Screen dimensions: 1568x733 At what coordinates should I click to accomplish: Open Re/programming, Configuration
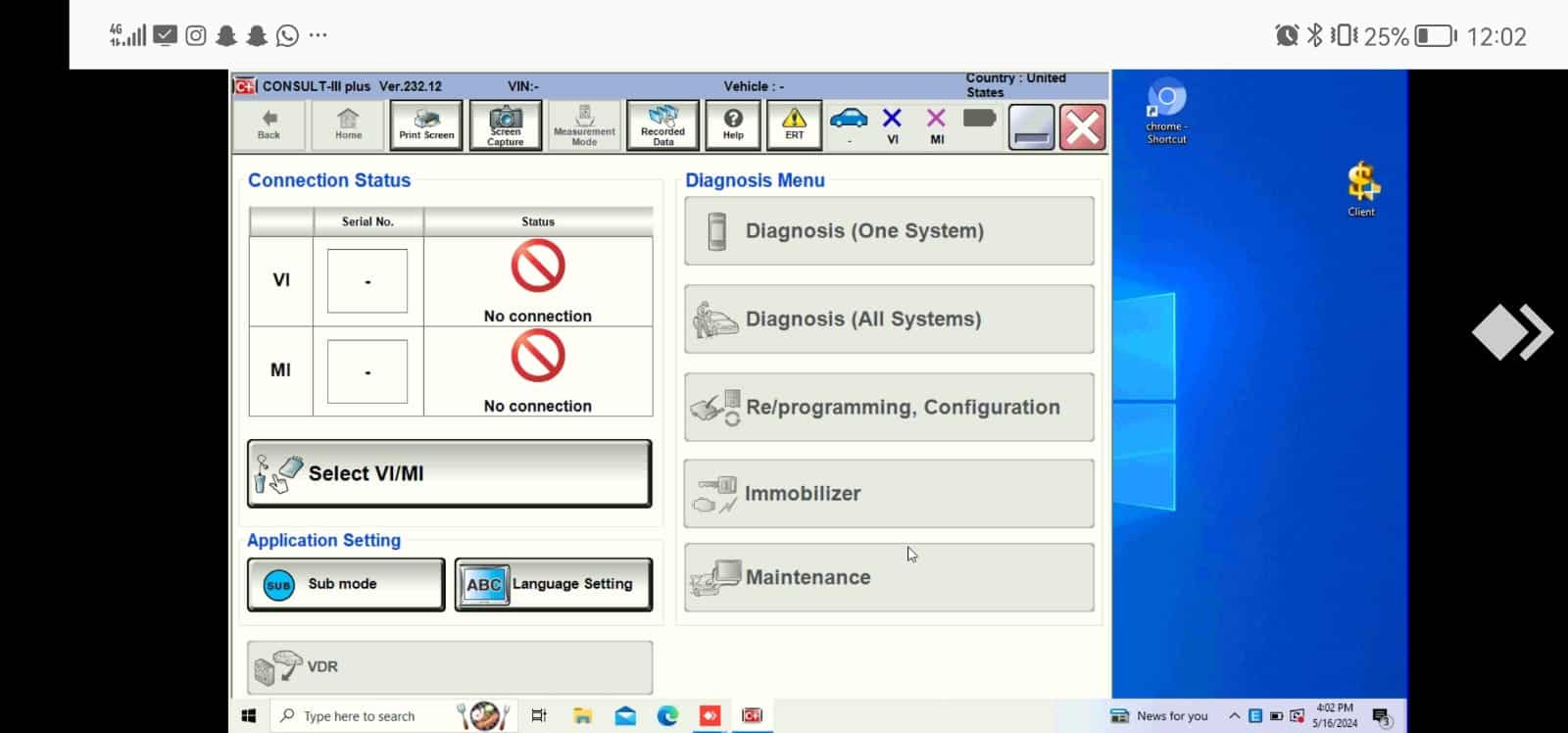(x=889, y=407)
